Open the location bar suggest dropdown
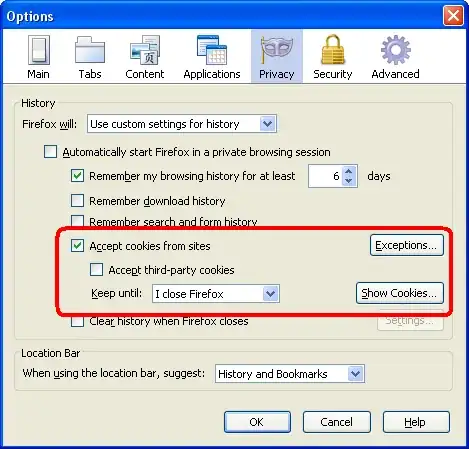Viewport: 469px width, 449px height. pos(290,374)
